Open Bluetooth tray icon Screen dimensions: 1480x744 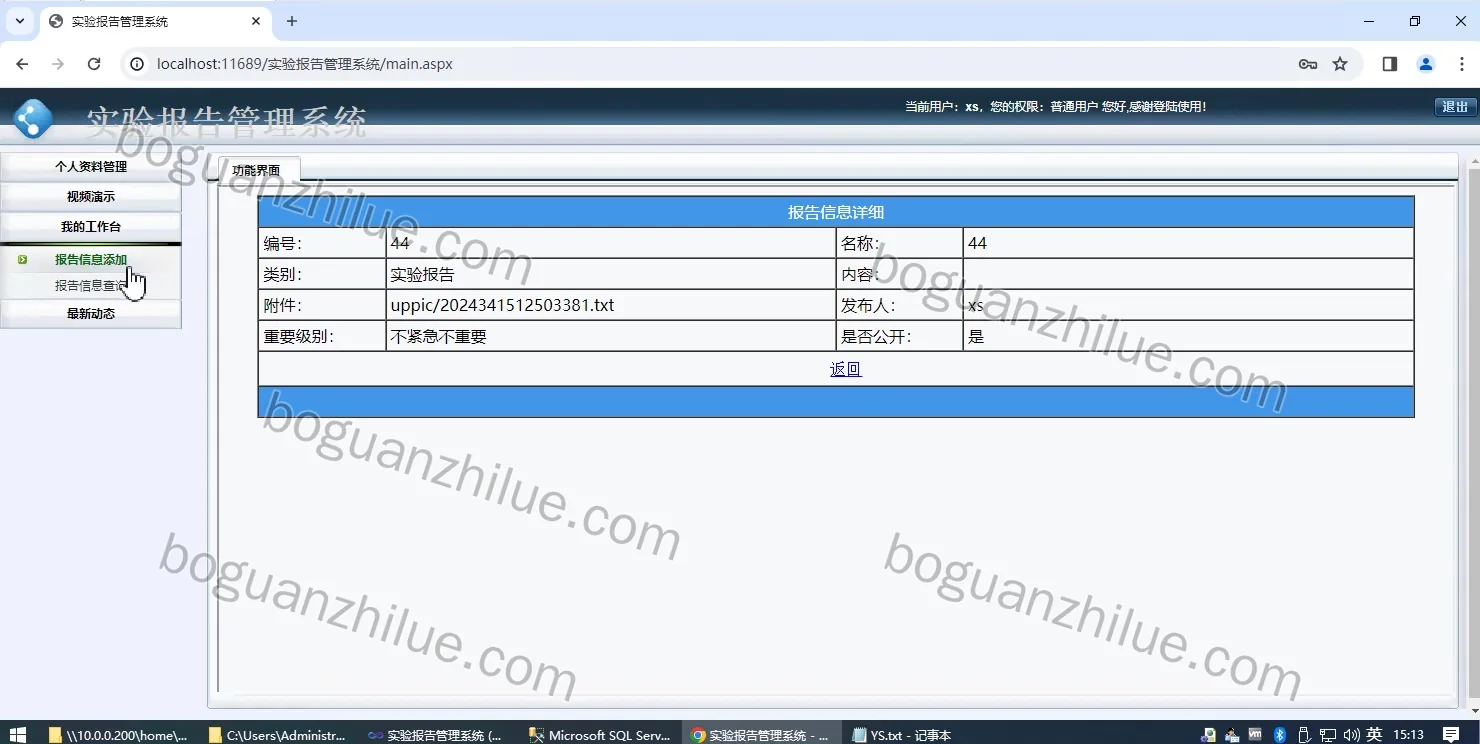tap(1279, 735)
